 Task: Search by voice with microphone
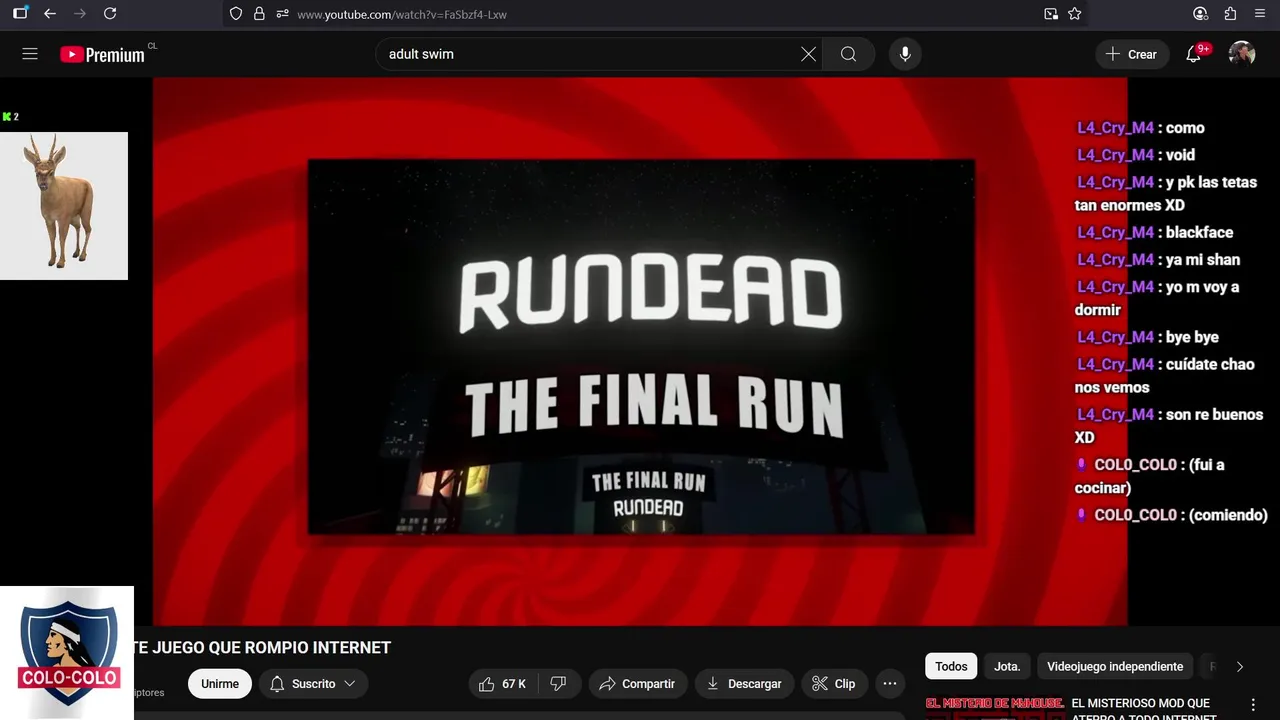coord(905,54)
